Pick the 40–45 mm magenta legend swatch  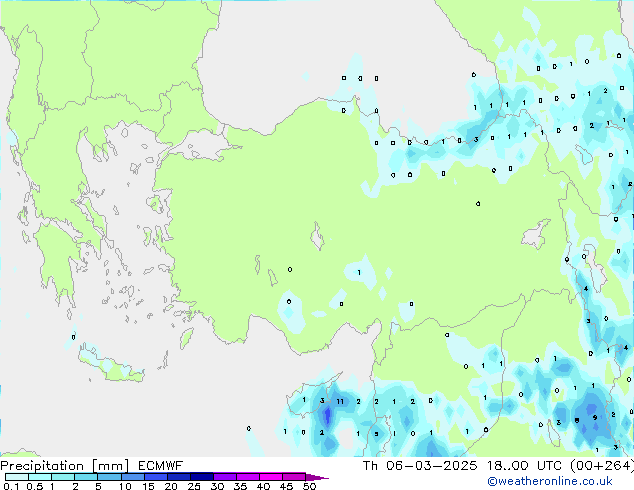pyautogui.click(x=271, y=477)
